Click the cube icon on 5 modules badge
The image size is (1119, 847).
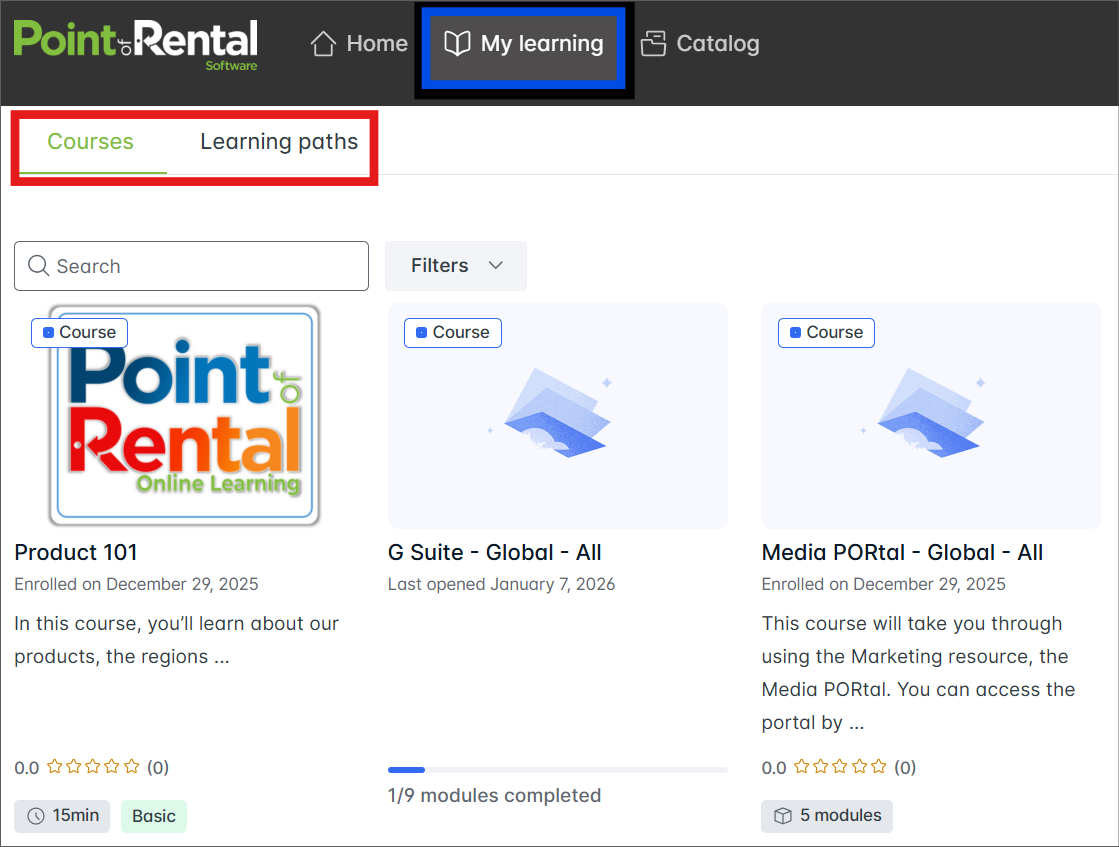pyautogui.click(x=783, y=816)
